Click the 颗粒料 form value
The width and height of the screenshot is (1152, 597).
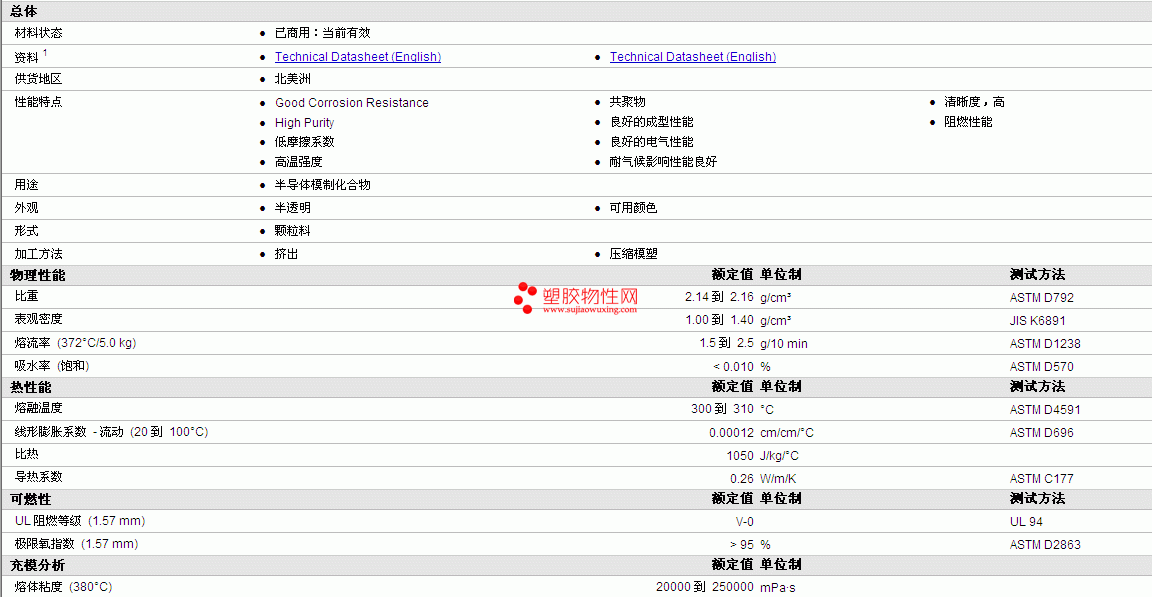coord(292,231)
